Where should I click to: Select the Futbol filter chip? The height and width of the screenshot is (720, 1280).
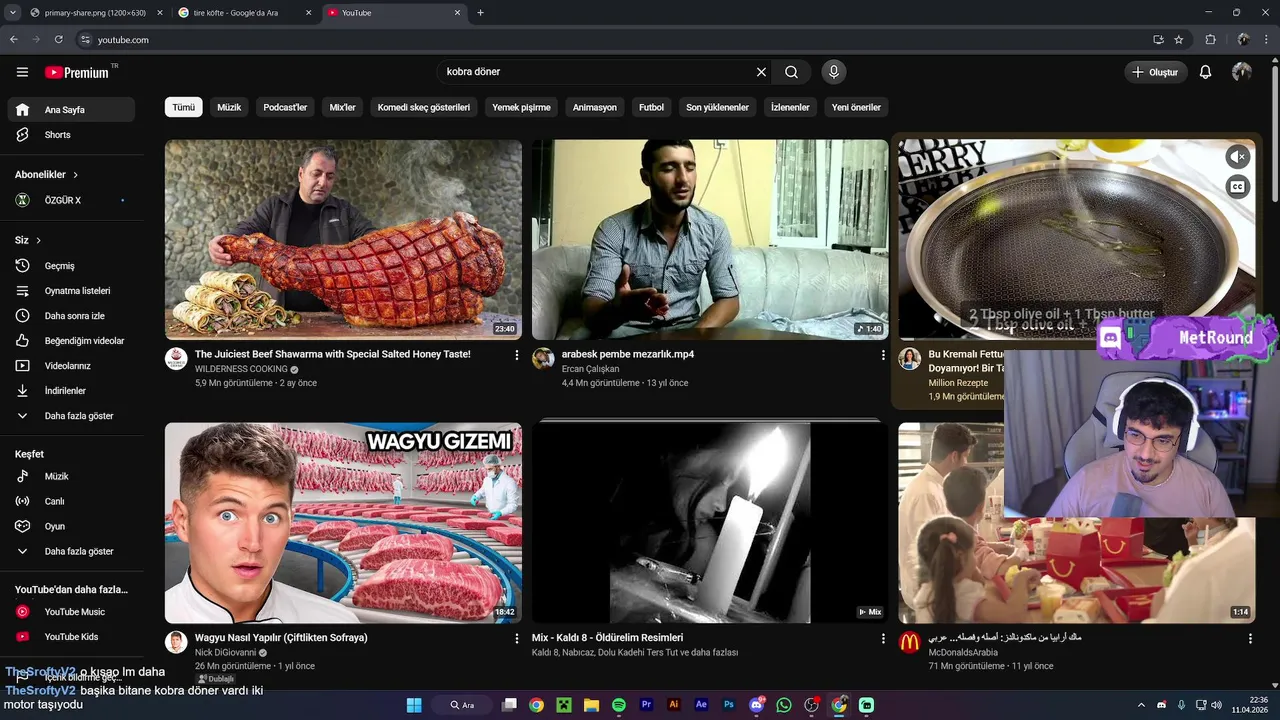pos(652,107)
